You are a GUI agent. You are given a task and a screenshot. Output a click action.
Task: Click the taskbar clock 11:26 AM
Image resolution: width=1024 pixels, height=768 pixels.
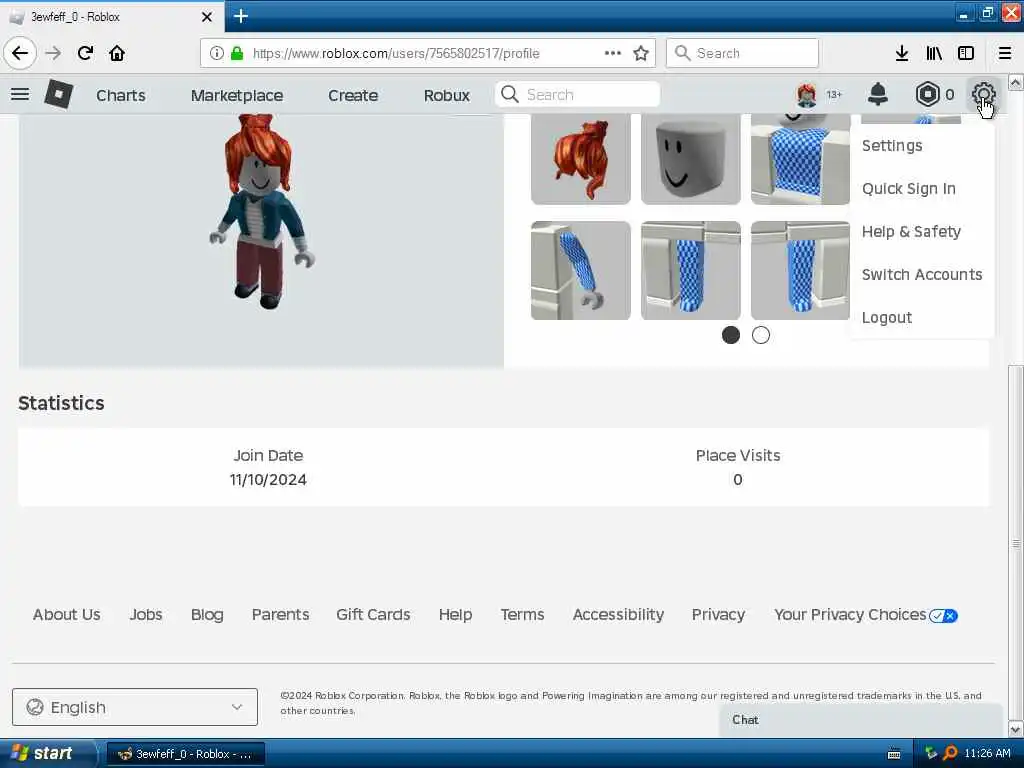pos(987,754)
